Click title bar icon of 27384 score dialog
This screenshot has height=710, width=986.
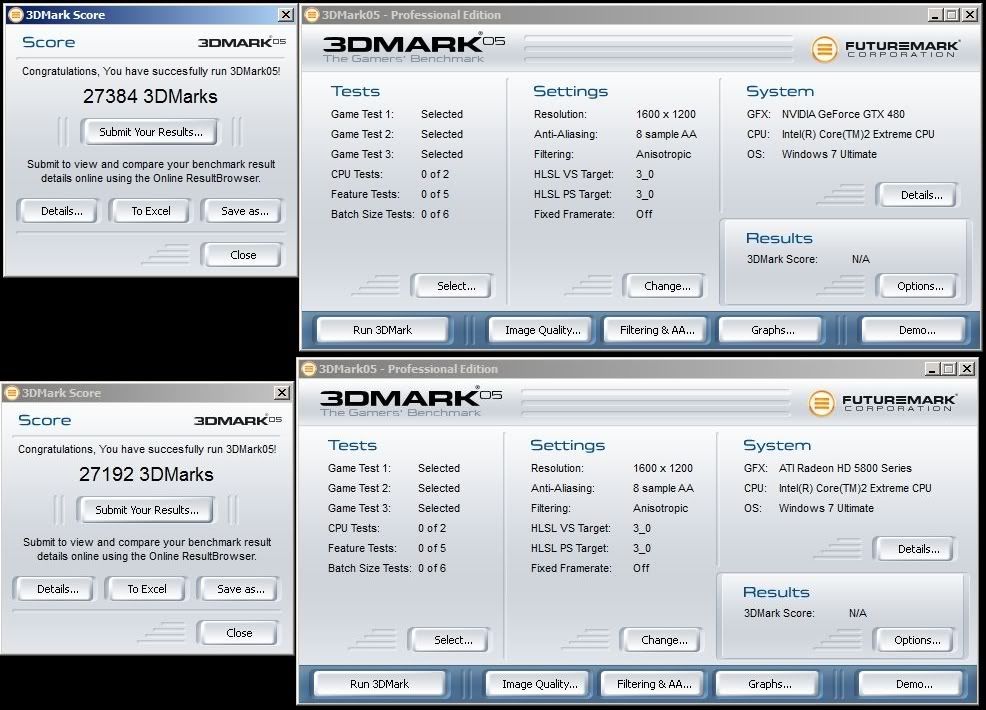coord(16,14)
